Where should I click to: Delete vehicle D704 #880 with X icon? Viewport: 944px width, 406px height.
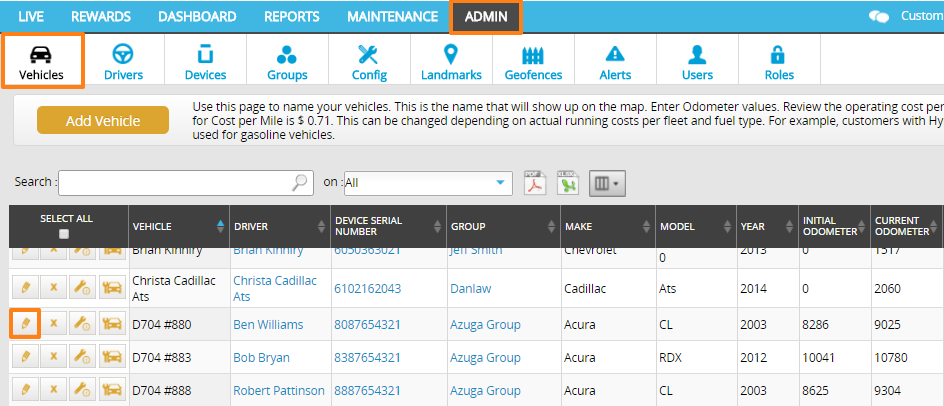pyautogui.click(x=54, y=324)
